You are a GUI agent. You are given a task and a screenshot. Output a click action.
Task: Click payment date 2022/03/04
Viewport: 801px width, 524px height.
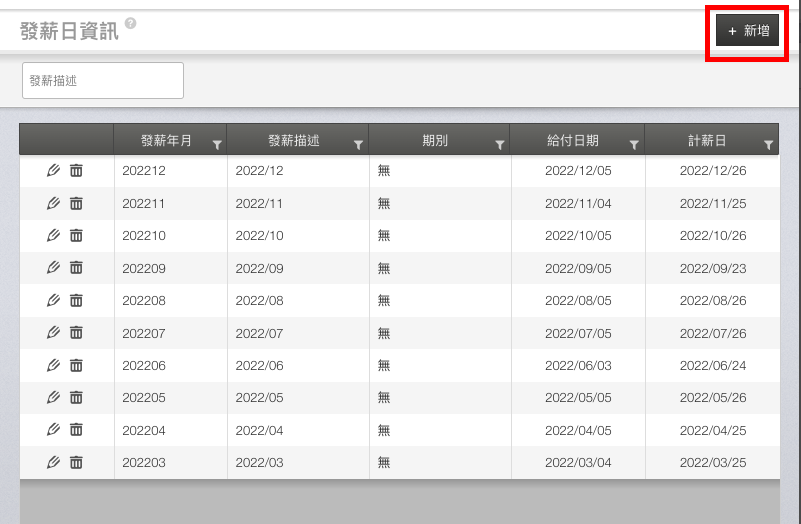(x=578, y=463)
